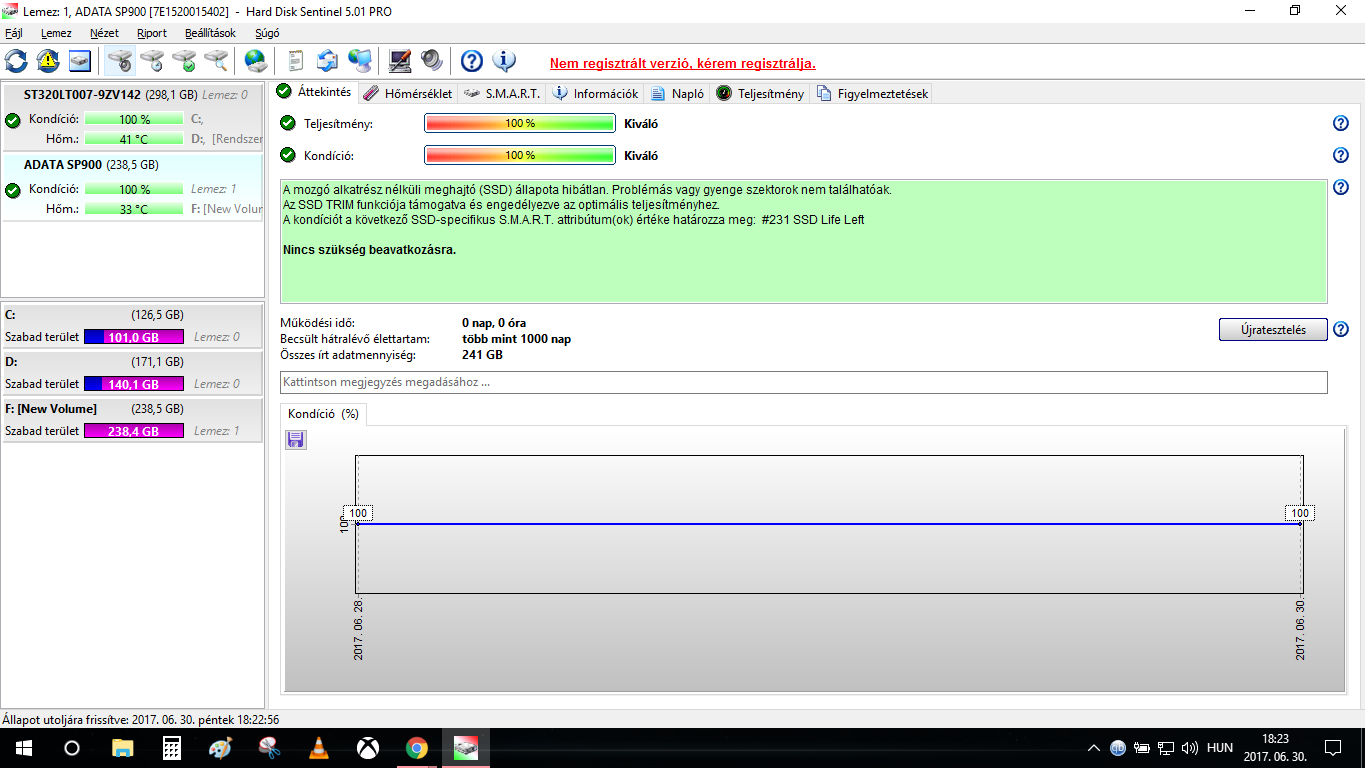Image resolution: width=1365 pixels, height=768 pixels.
Task: Click the blue refresh arrows toolbar icon
Action: [x=16, y=61]
